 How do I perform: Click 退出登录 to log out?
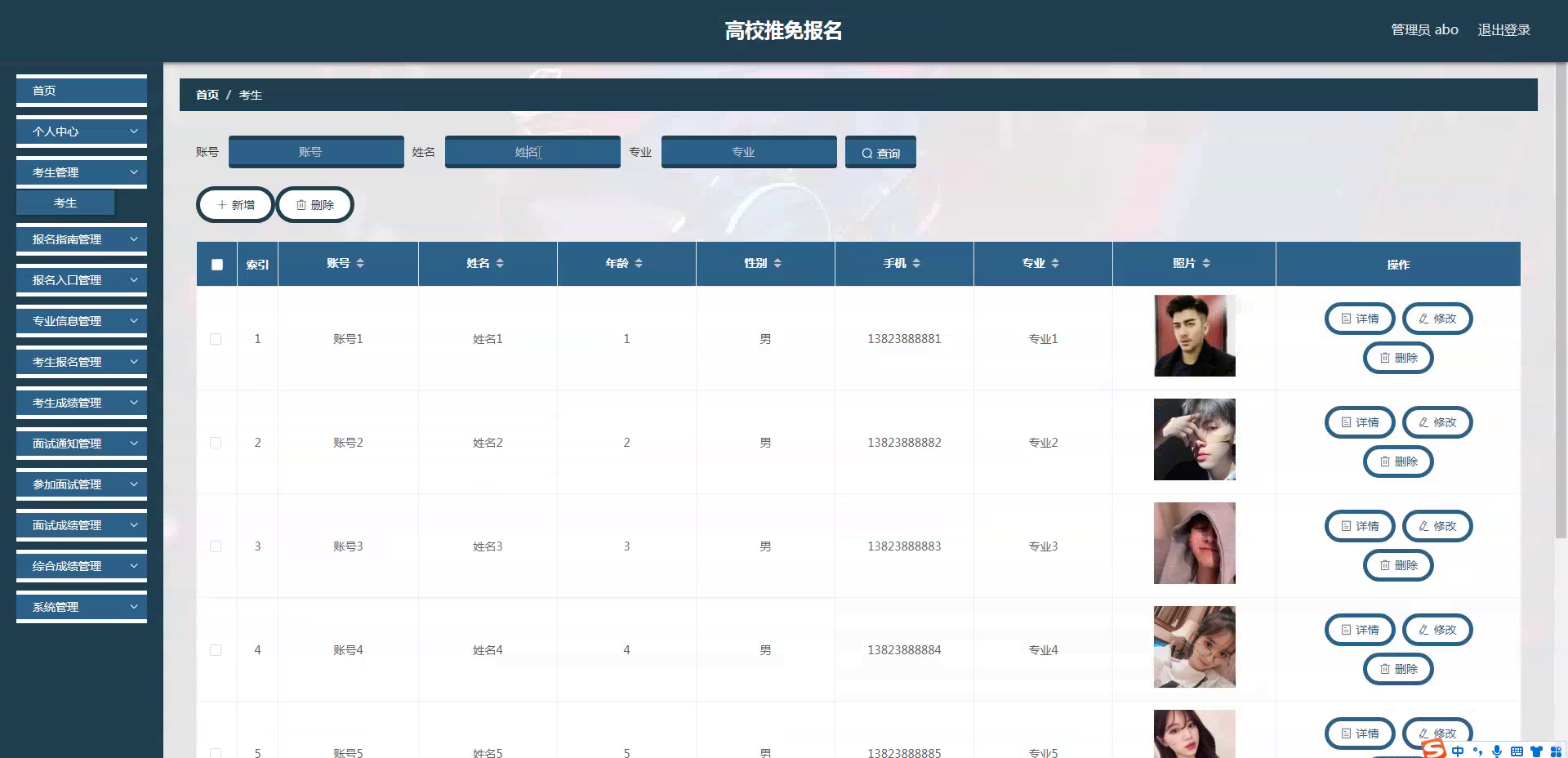(x=1503, y=29)
